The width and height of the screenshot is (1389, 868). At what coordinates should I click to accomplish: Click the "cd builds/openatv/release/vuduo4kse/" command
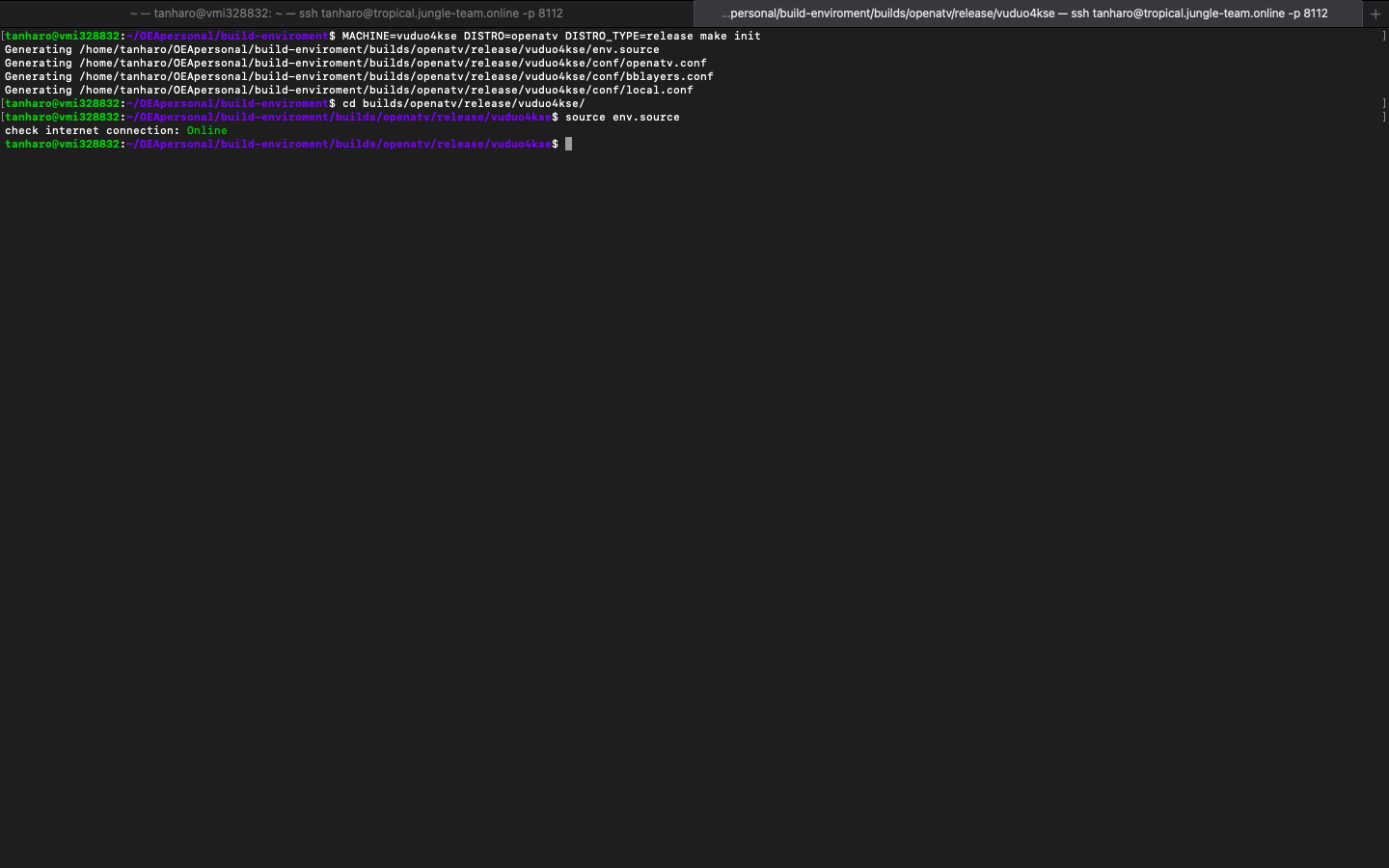(463, 103)
